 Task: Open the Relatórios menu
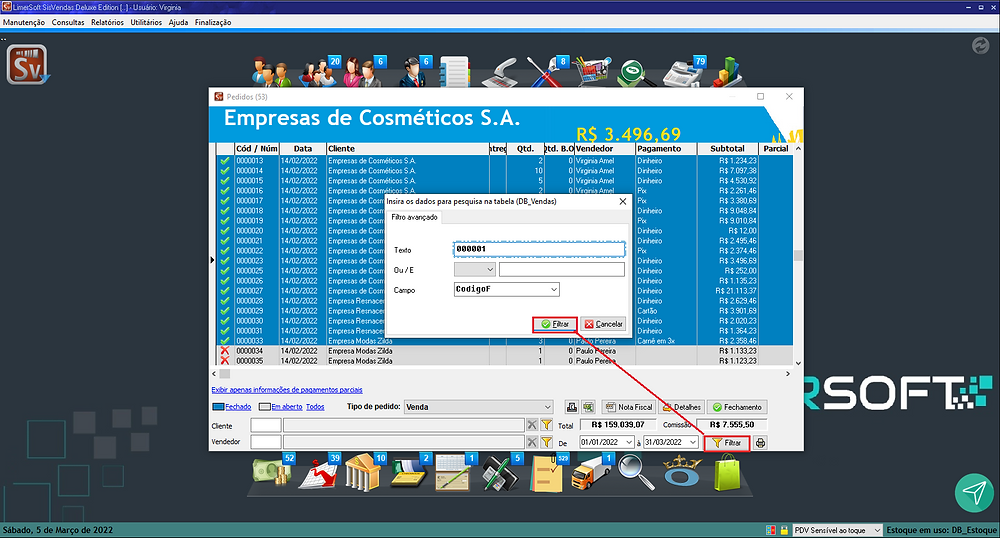tap(107, 22)
